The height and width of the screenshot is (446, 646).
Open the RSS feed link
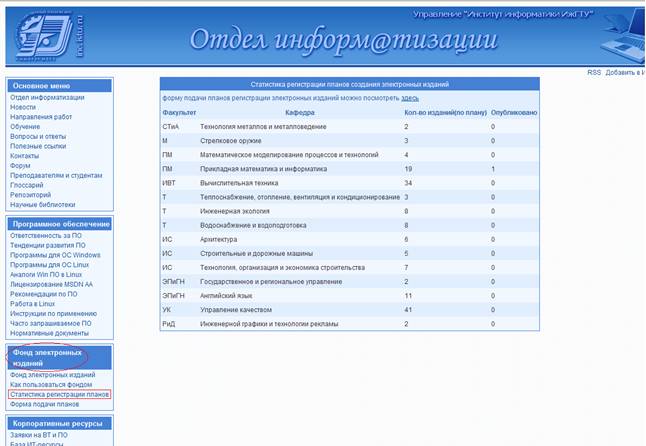(x=594, y=72)
